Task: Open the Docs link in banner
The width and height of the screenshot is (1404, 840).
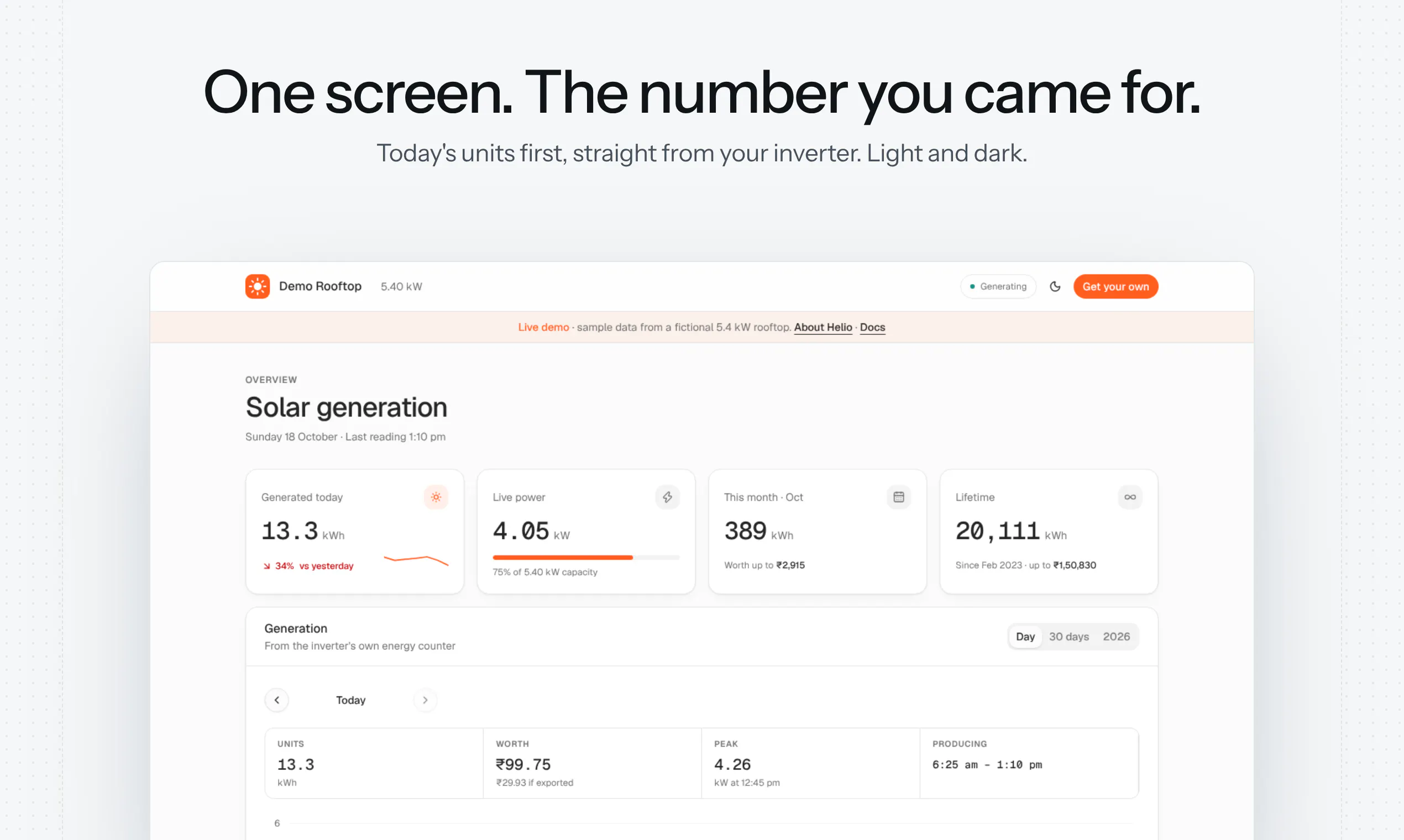Action: point(872,327)
